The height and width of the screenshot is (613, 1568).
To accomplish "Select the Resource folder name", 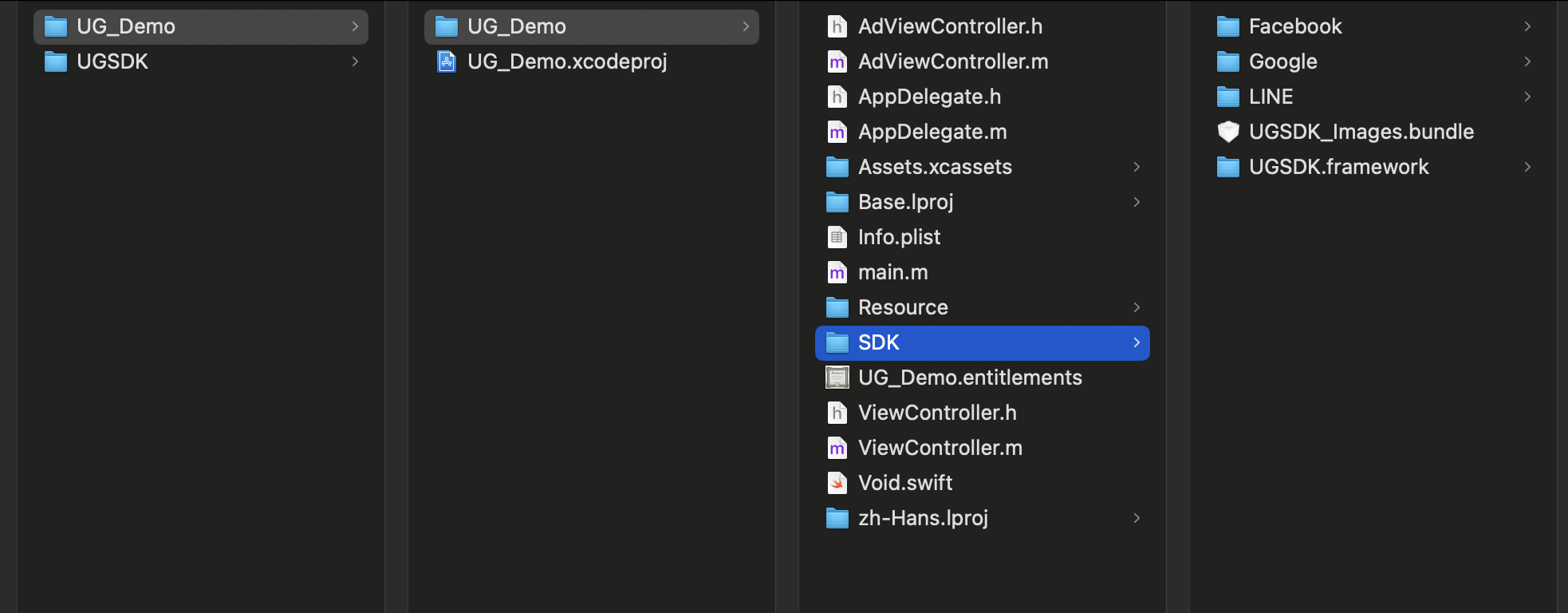I will (x=903, y=307).
